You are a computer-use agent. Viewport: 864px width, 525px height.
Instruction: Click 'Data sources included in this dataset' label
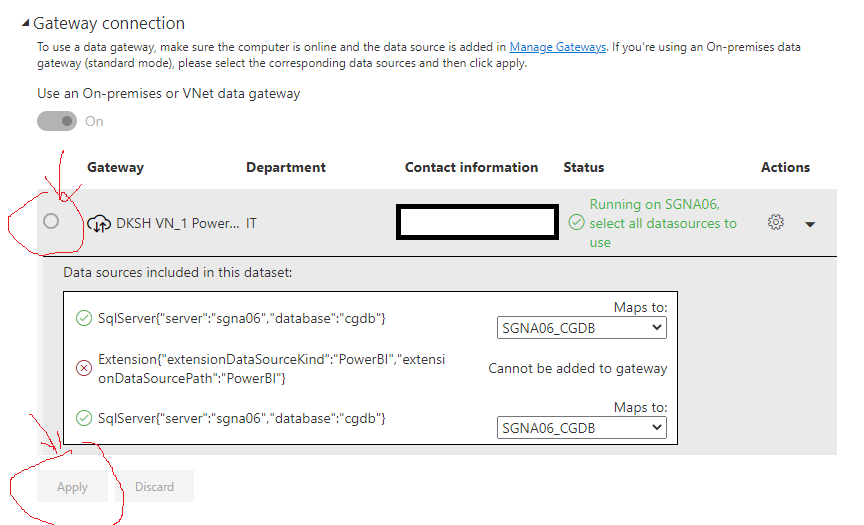(177, 273)
